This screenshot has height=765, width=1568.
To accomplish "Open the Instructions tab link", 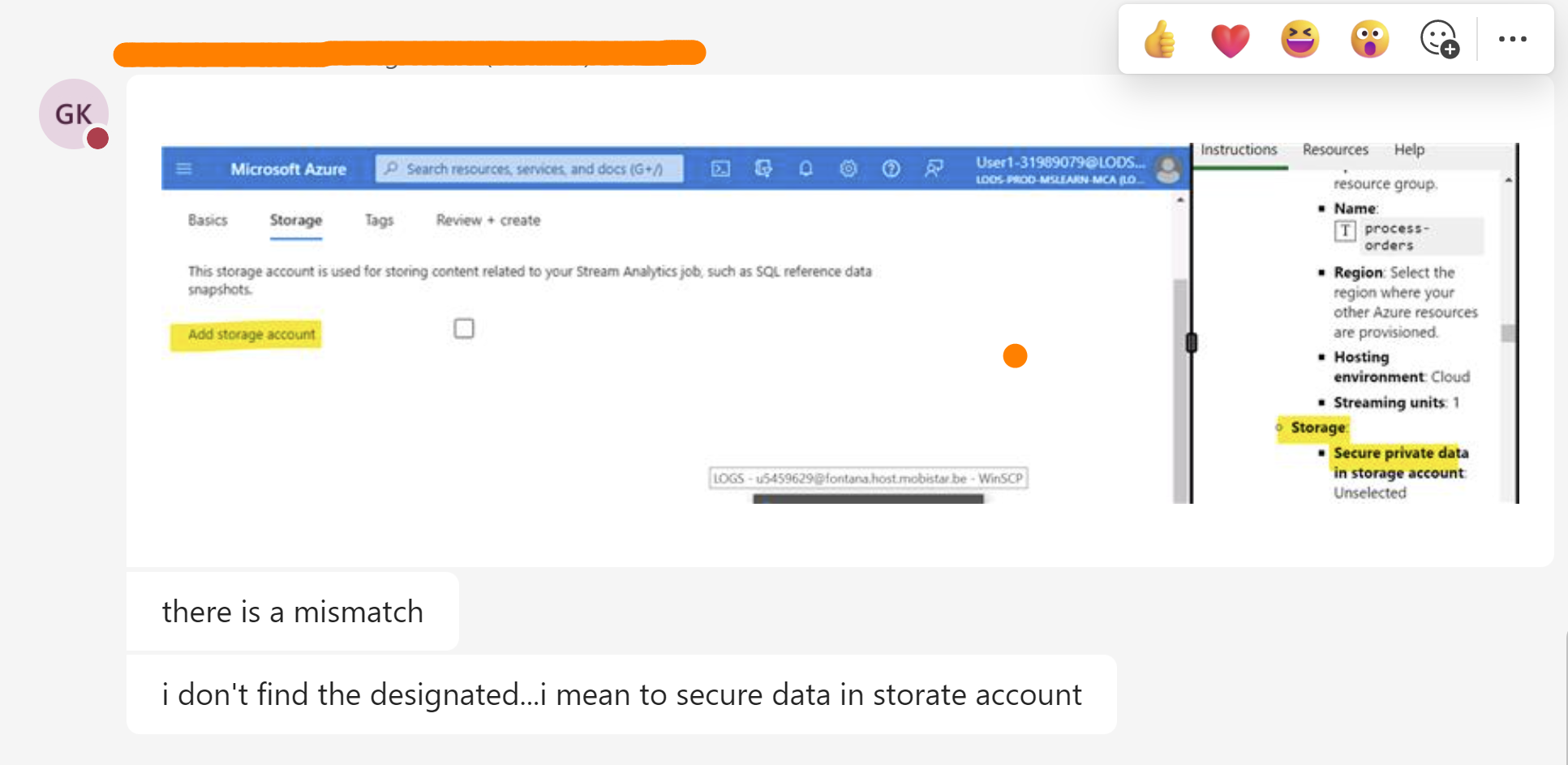I will (x=1239, y=149).
